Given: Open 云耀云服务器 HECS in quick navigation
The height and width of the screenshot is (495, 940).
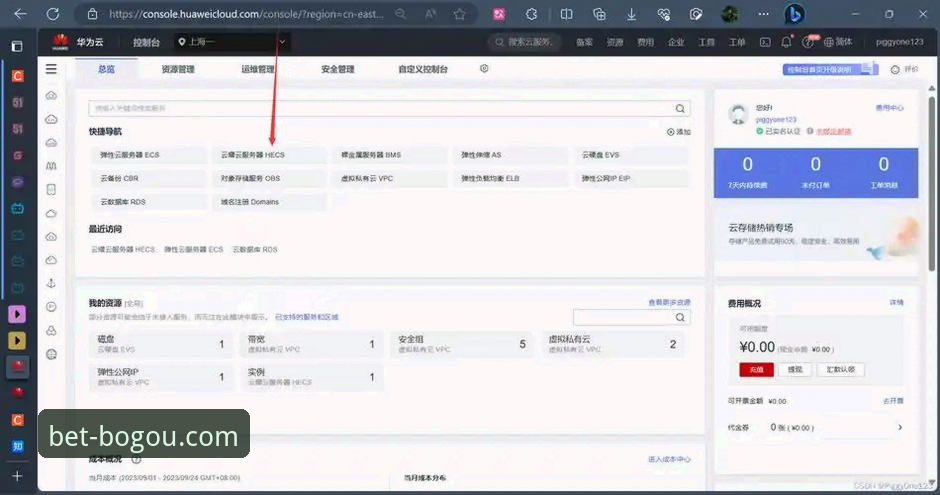Looking at the screenshot, I should point(269,155).
